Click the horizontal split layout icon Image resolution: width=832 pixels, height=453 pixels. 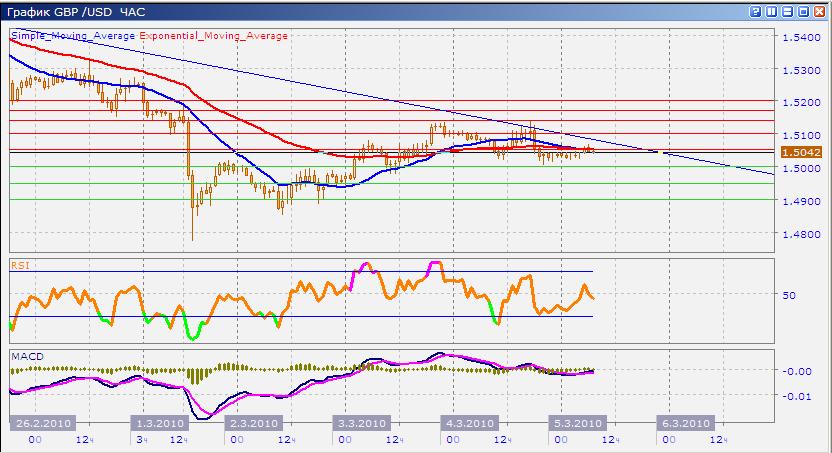[787, 11]
